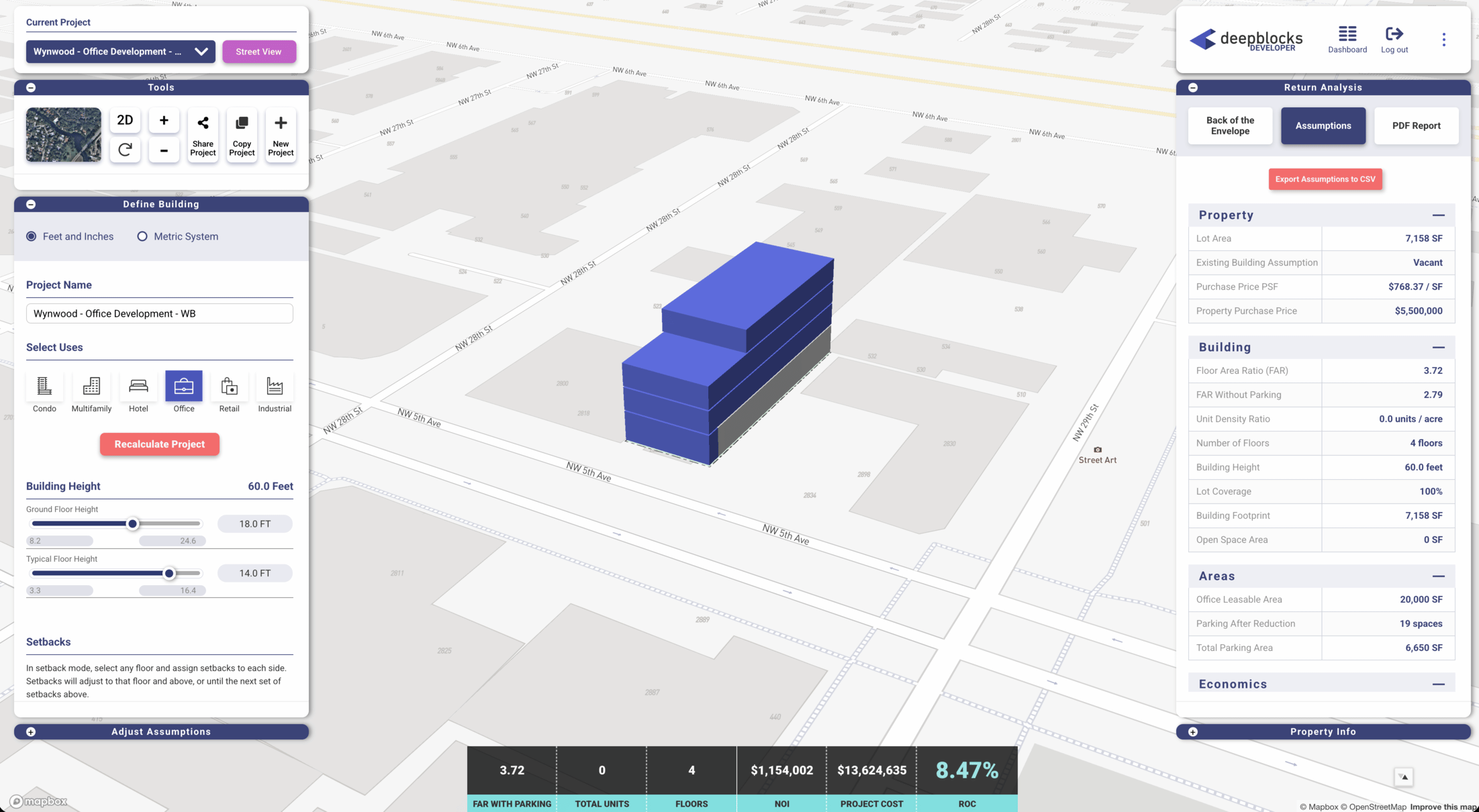Viewport: 1479px width, 812px height.
Task: Collapse the Areas section
Action: pyautogui.click(x=1438, y=576)
